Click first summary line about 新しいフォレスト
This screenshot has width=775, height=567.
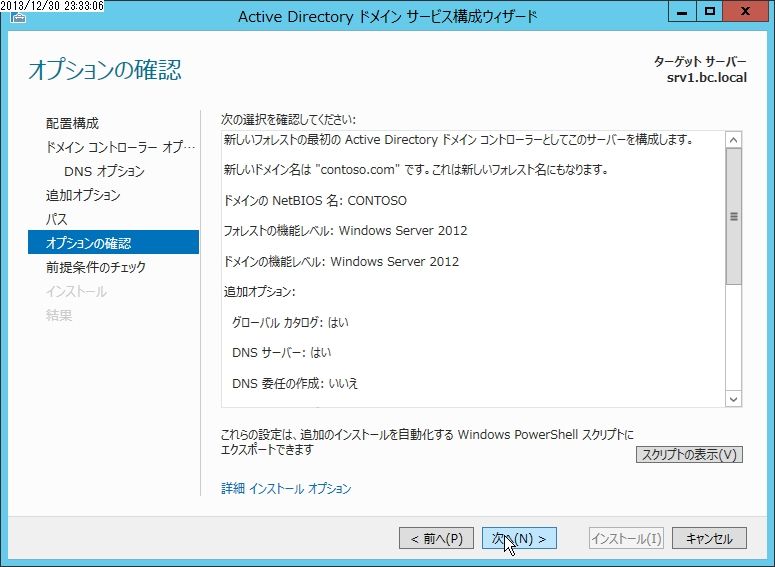coord(458,139)
